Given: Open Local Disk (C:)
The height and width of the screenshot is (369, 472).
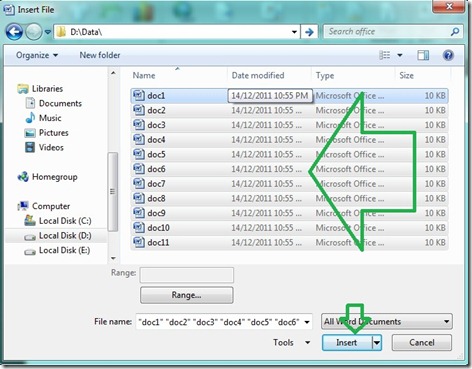Looking at the screenshot, I should click(65, 221).
